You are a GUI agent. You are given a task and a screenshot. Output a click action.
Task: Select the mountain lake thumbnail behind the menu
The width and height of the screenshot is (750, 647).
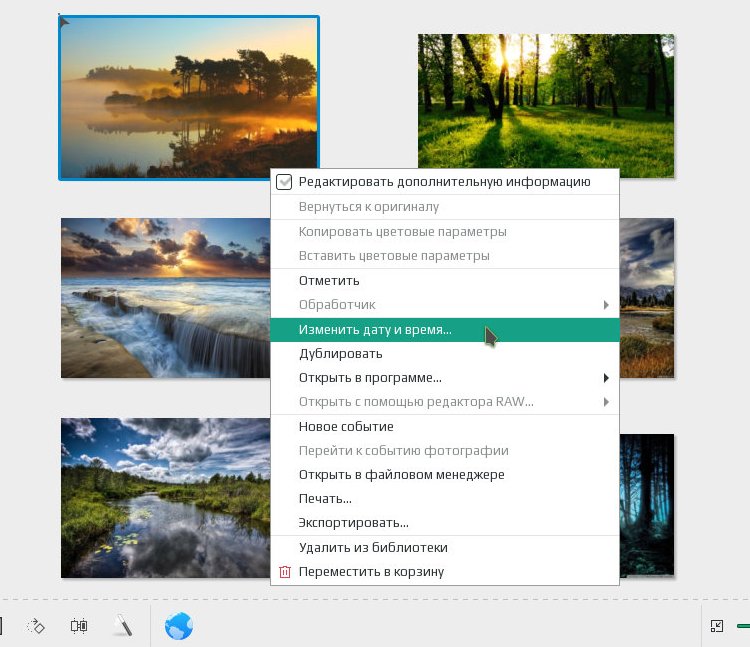point(647,298)
